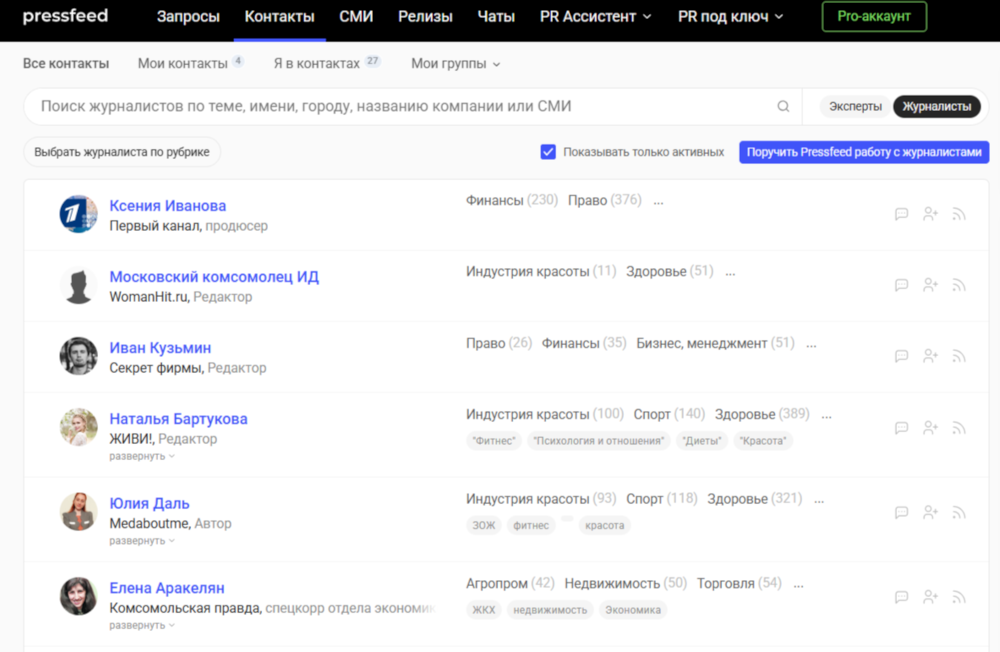Switch list to Эксперты

855,107
